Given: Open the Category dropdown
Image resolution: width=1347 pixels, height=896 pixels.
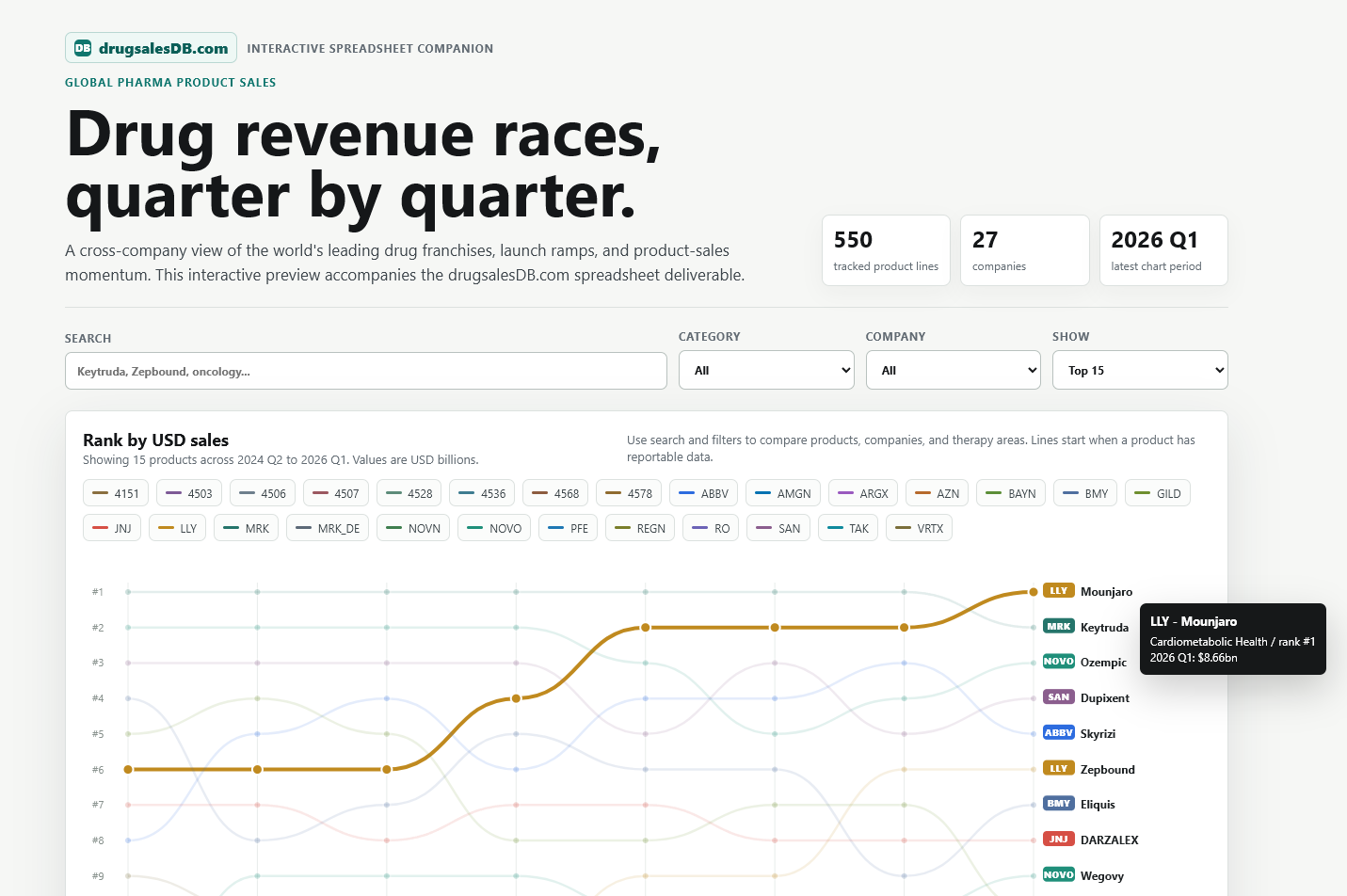Looking at the screenshot, I should [766, 370].
